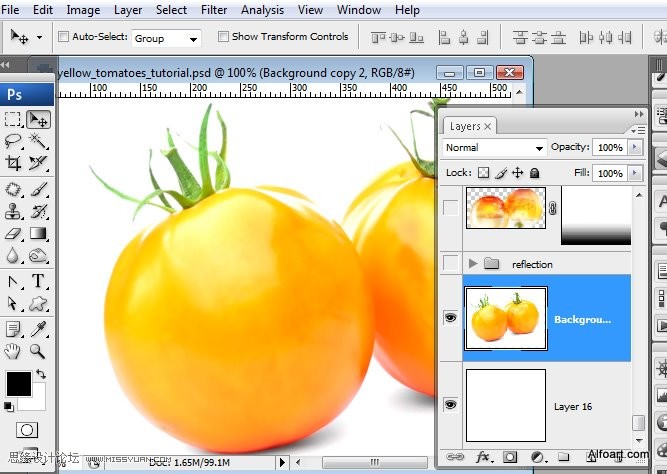
Task: Reset default foreground and background colors
Action: (8, 406)
